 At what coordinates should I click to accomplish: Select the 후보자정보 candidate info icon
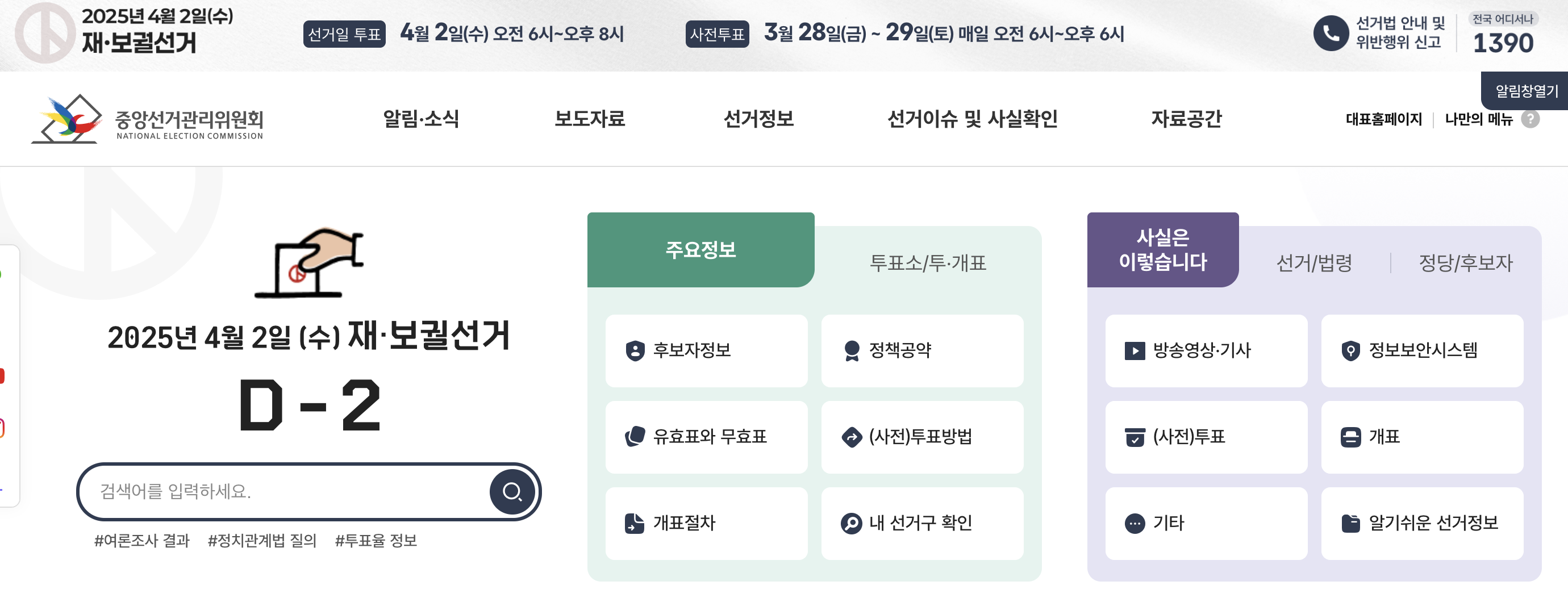pyautogui.click(x=636, y=350)
